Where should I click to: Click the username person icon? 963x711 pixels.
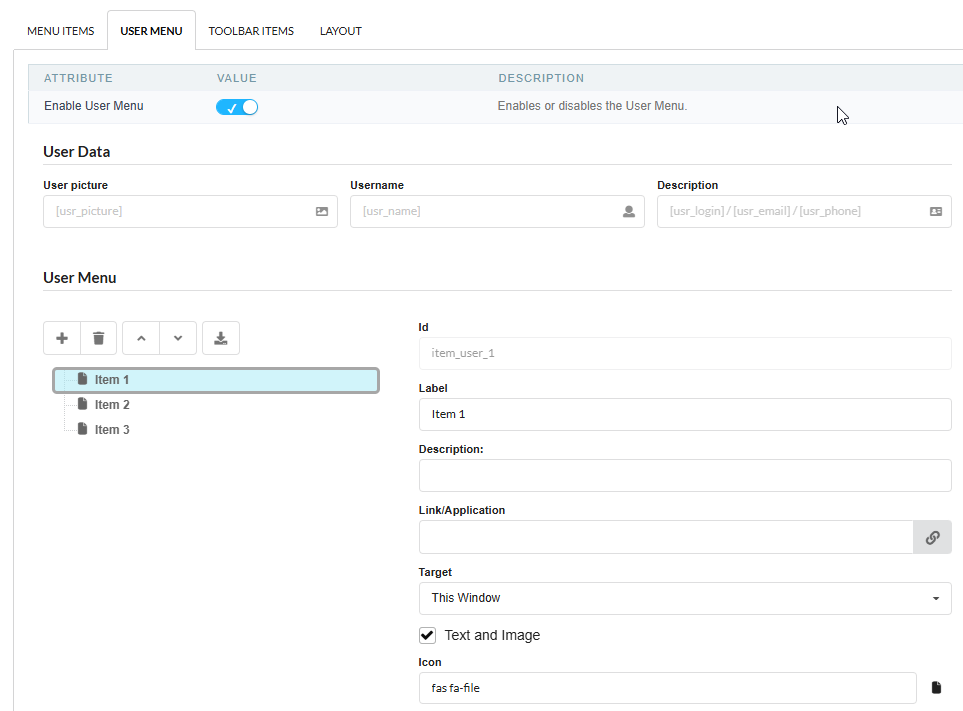(628, 211)
